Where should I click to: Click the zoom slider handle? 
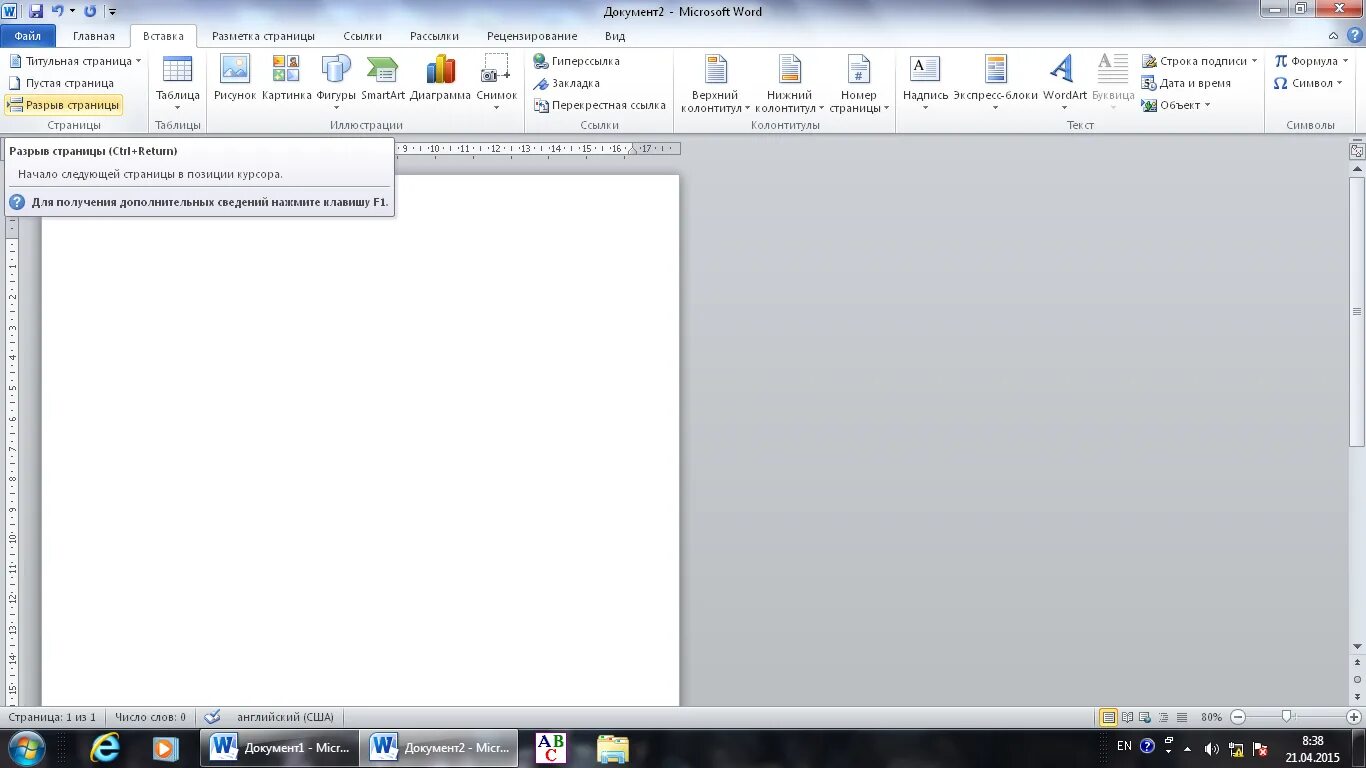(x=1287, y=716)
